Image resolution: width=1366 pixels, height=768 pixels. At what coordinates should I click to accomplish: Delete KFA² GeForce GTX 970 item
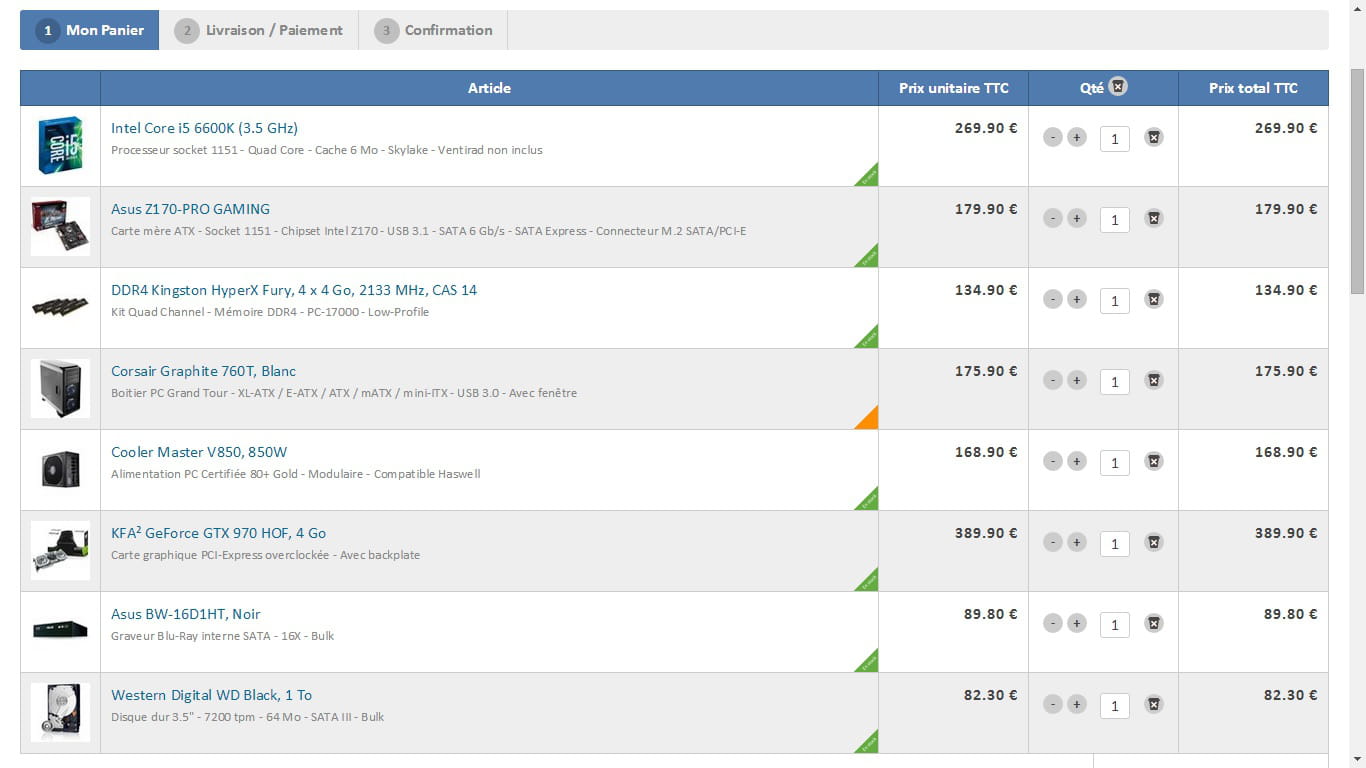pyautogui.click(x=1153, y=542)
